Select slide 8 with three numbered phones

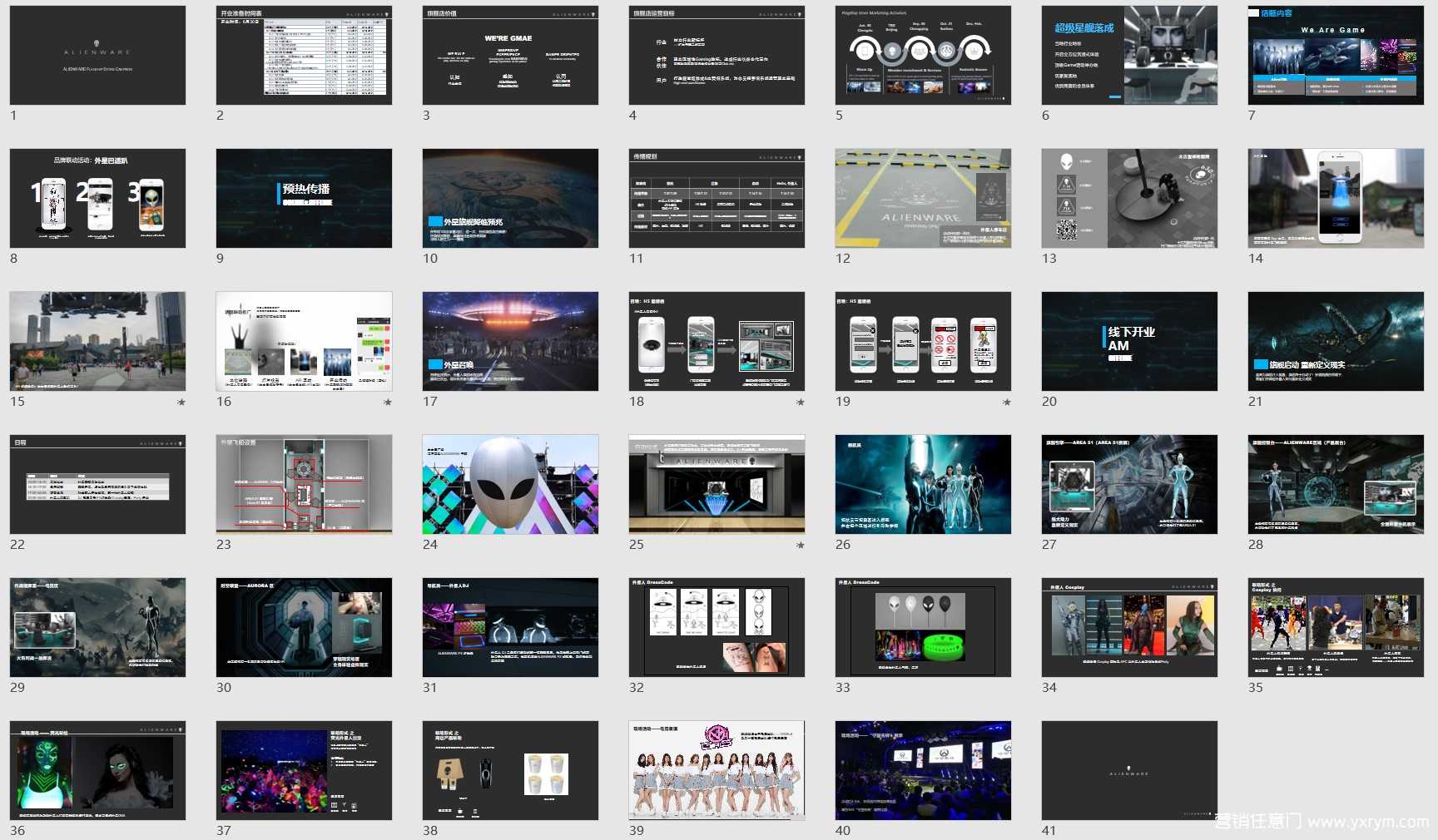(x=97, y=198)
